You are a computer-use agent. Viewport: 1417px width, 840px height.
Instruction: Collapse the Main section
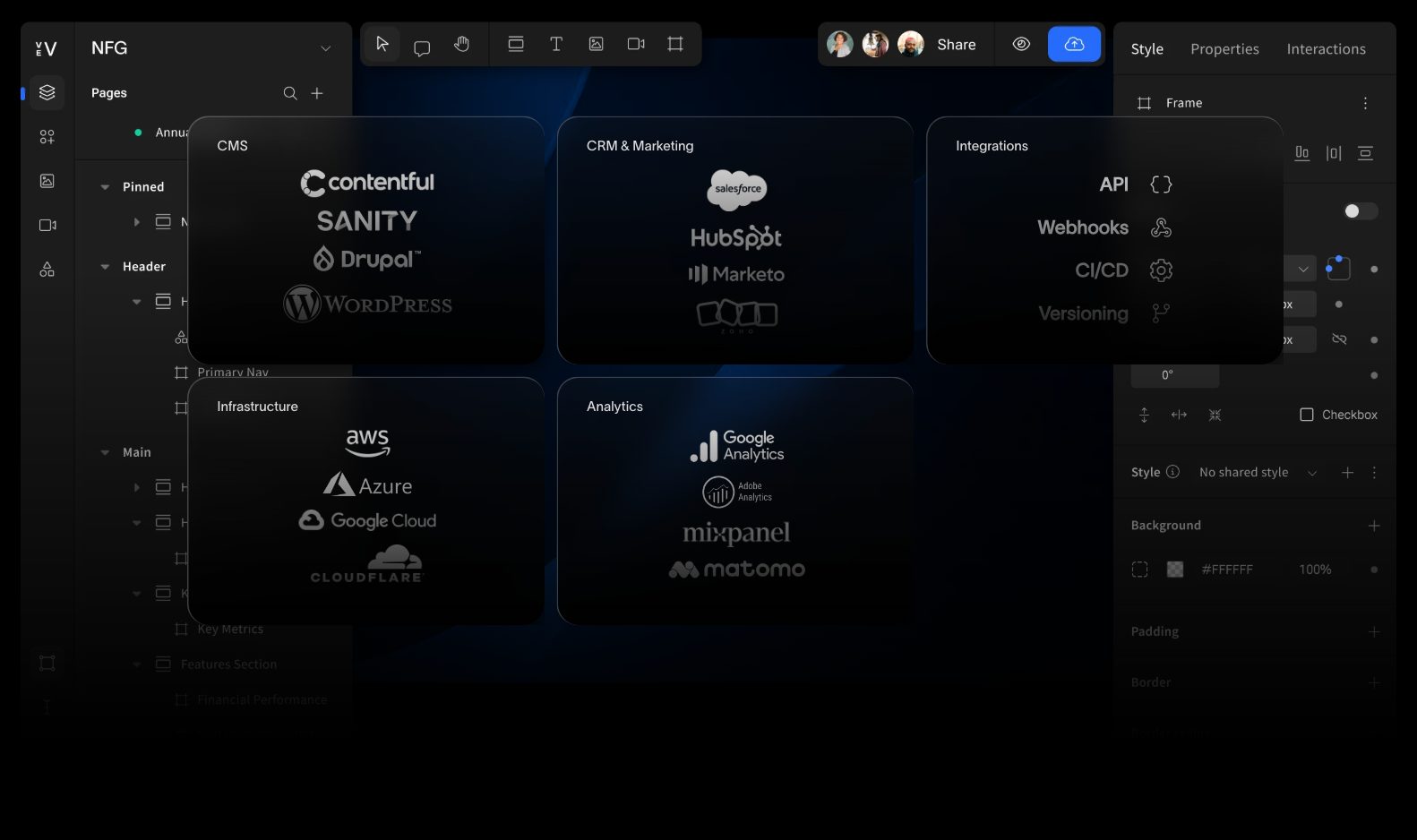[x=105, y=453]
